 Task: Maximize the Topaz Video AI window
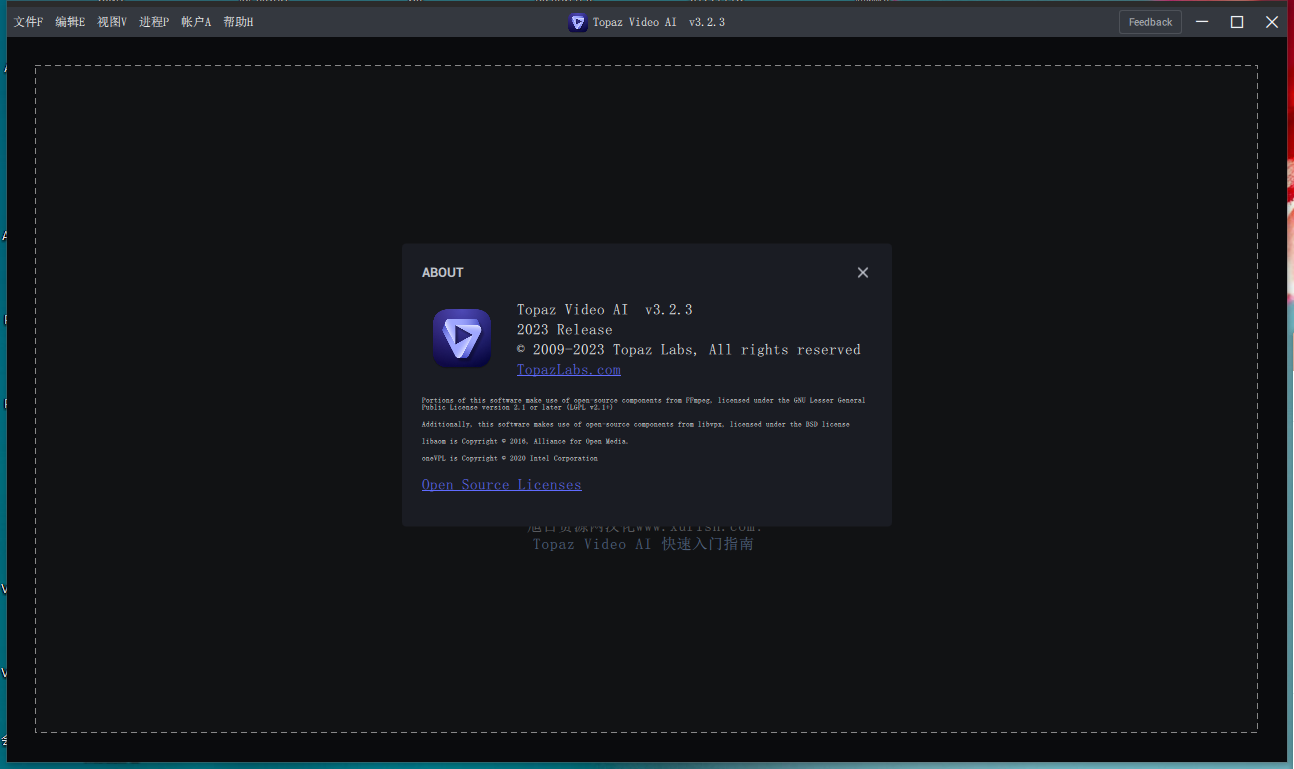tap(1237, 22)
